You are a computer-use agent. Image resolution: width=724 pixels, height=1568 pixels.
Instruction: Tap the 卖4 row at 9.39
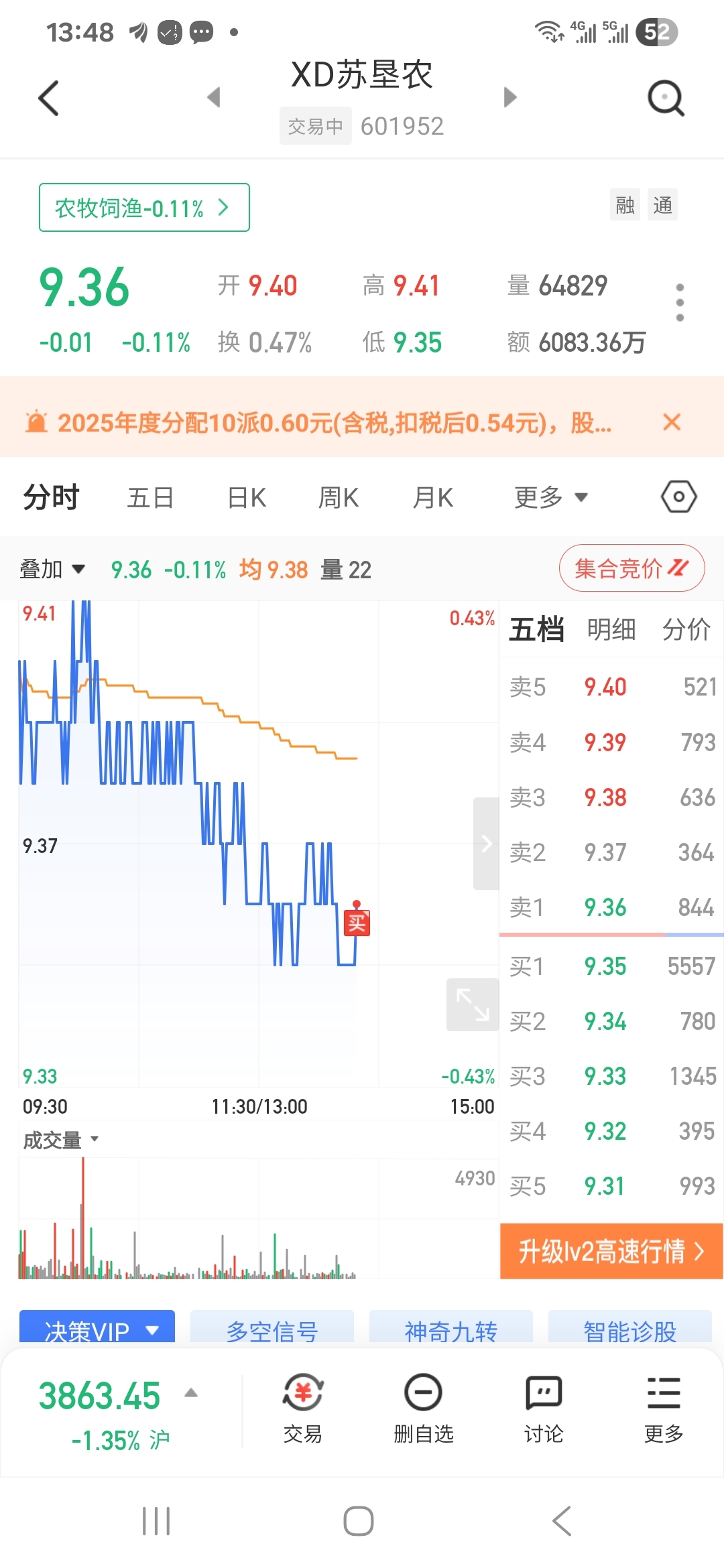click(x=611, y=742)
